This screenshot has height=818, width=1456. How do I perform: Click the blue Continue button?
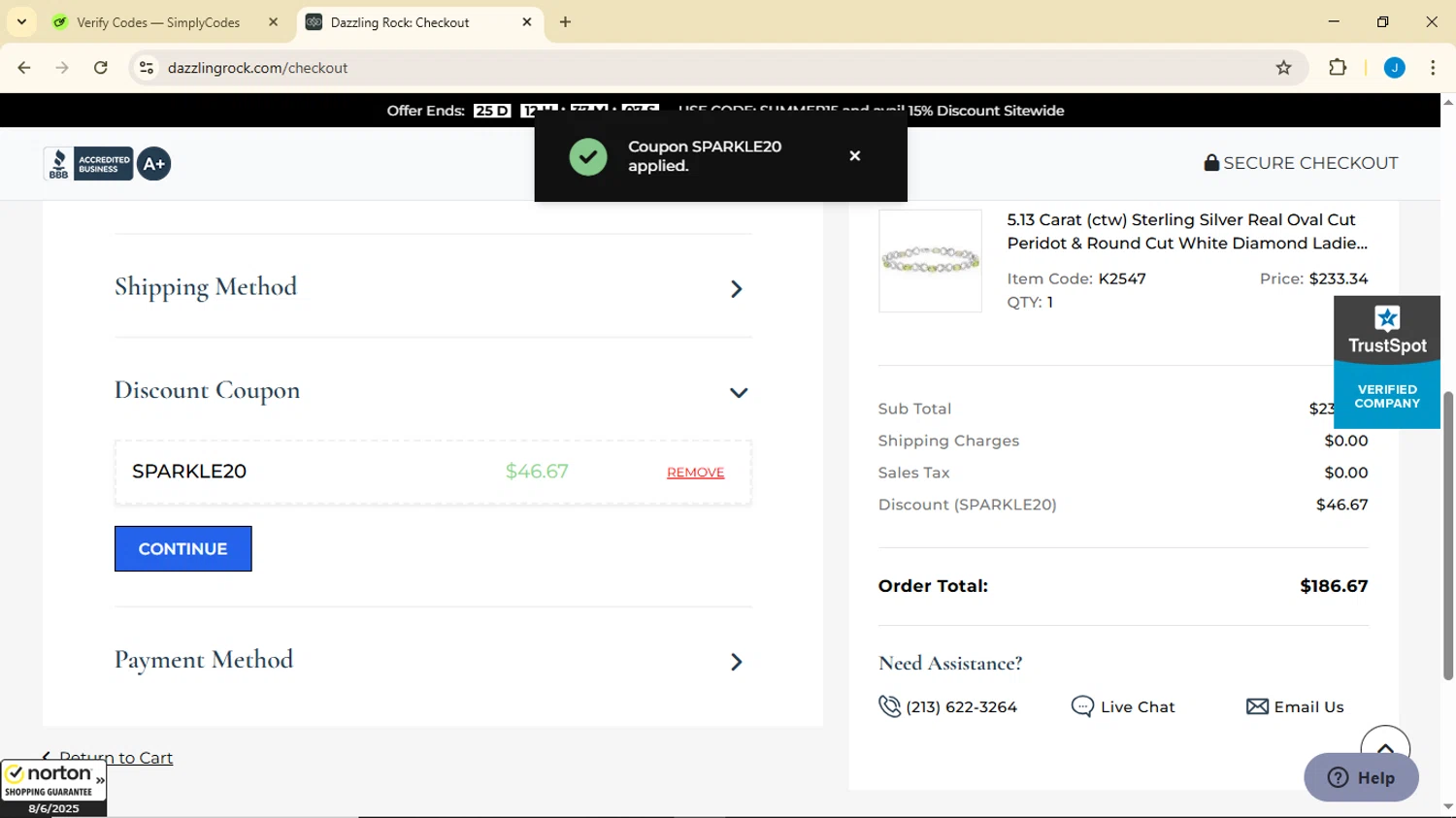183,549
